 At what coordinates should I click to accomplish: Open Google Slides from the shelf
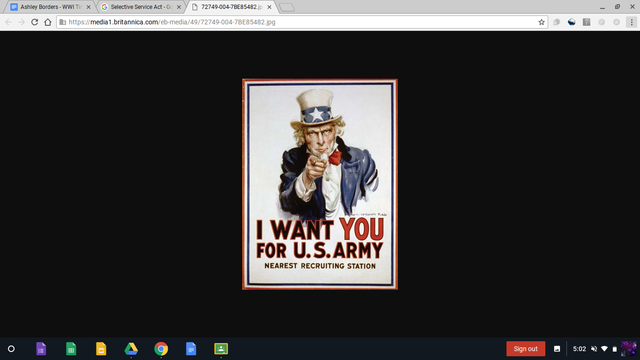(x=101, y=349)
